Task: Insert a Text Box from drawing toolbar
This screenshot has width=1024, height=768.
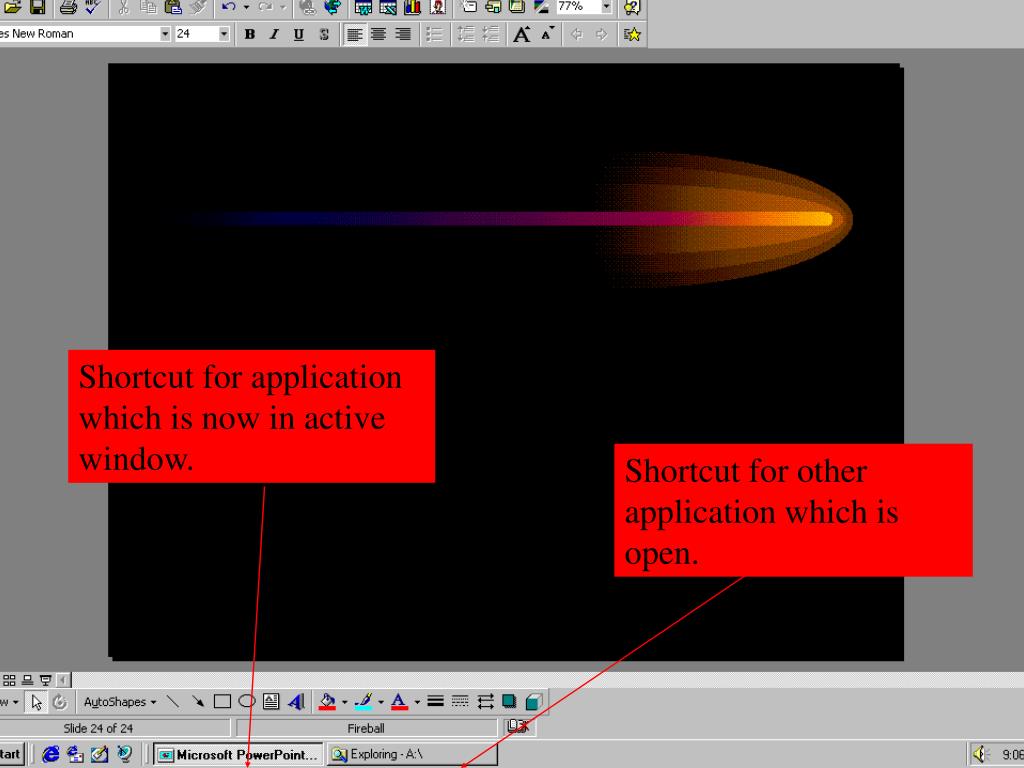Action: [x=270, y=702]
